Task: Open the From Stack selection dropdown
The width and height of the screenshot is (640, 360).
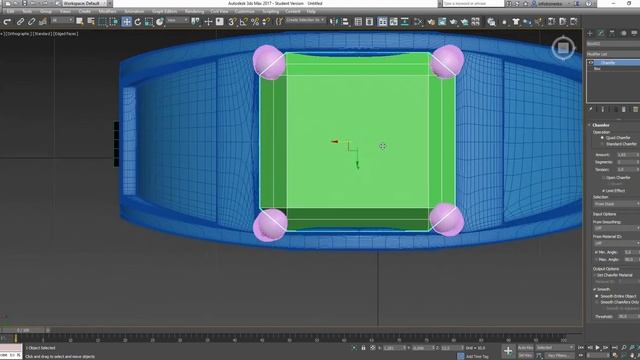Action: [616, 204]
